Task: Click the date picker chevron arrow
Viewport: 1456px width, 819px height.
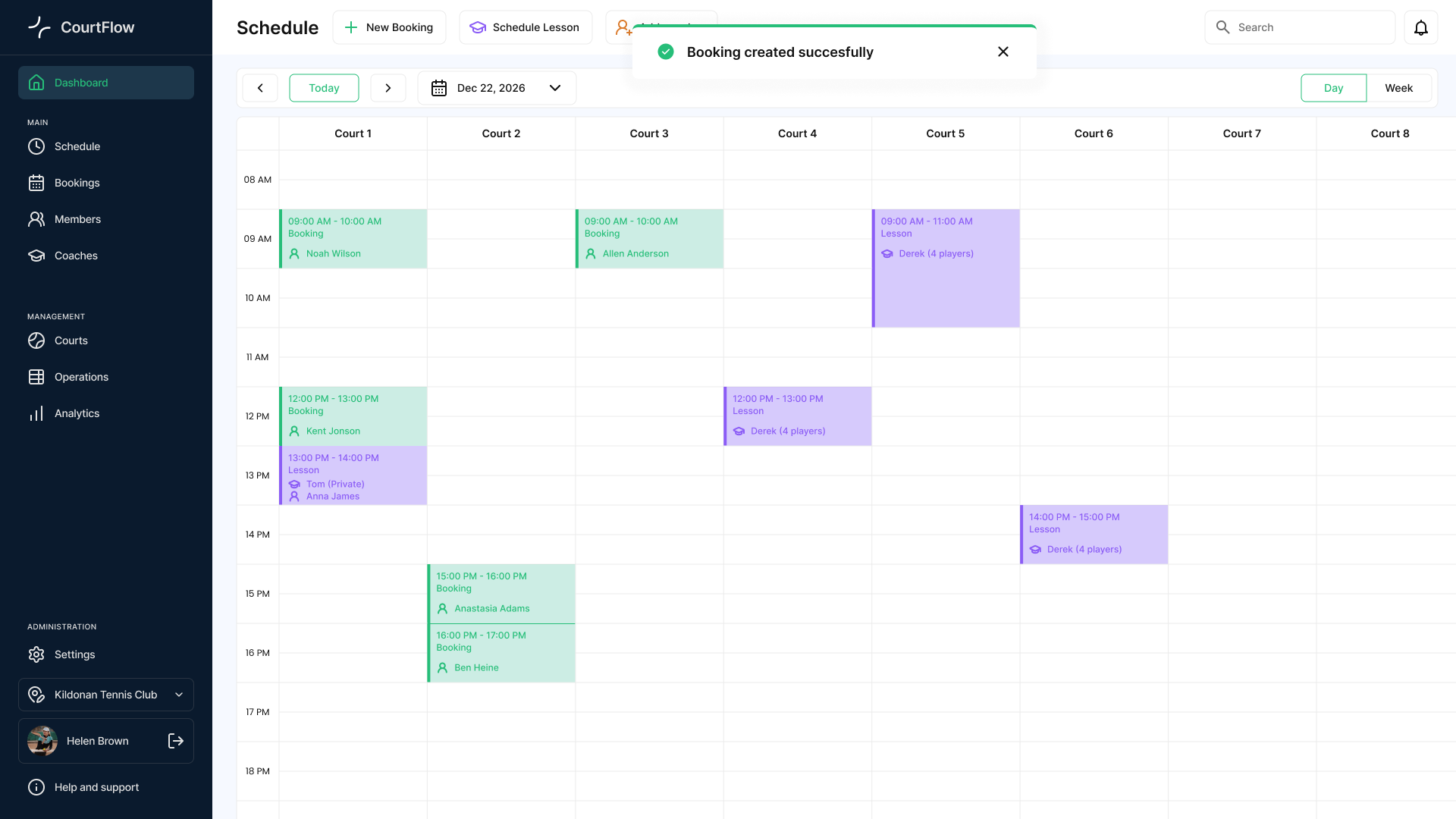Action: [x=555, y=88]
